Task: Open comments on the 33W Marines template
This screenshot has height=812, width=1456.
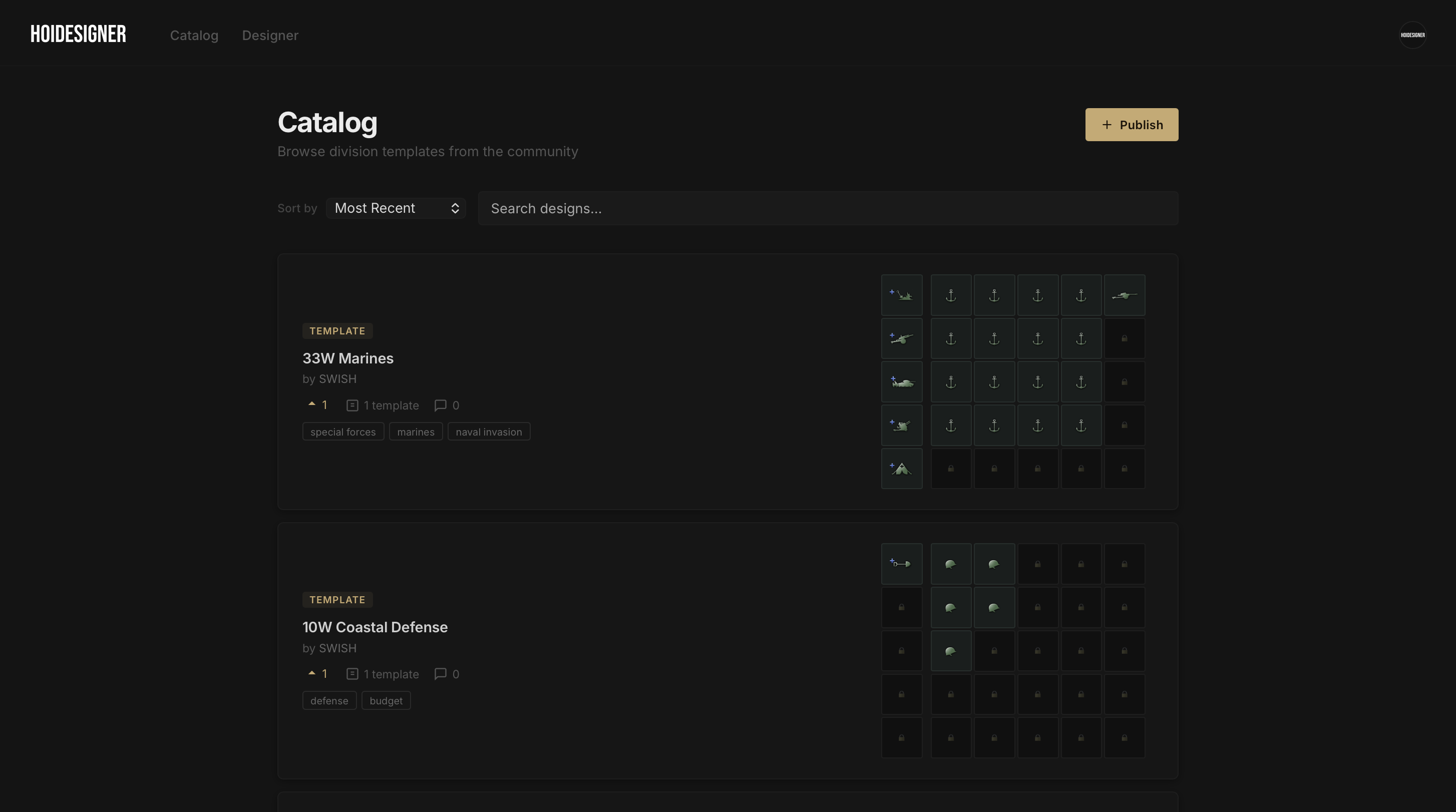Action: pos(447,405)
